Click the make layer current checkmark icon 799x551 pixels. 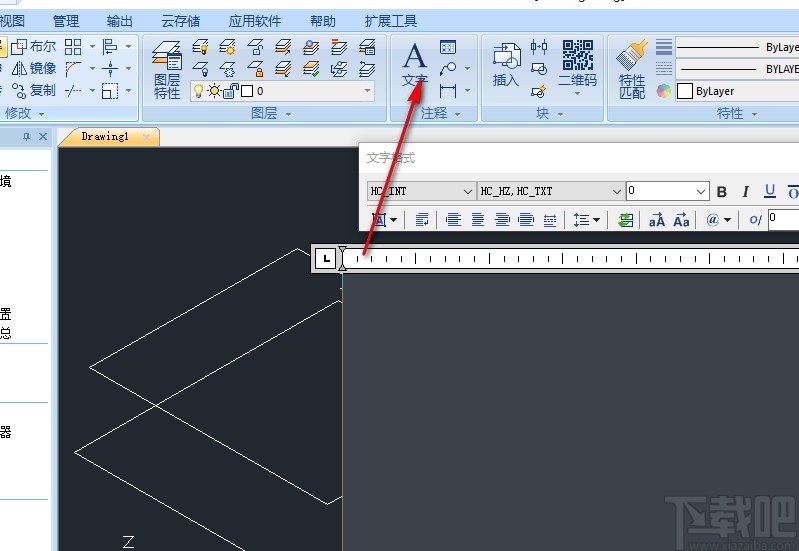click(311, 69)
